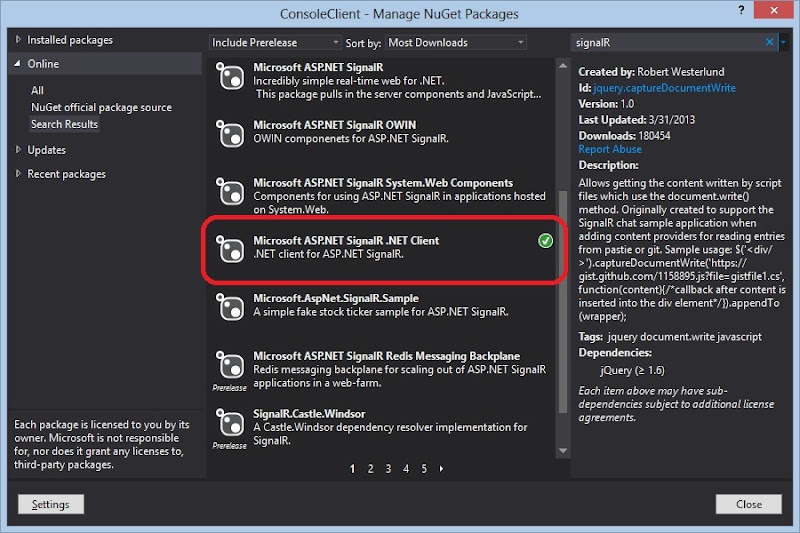Select the Search Results node
The image size is (800, 533).
[x=64, y=124]
